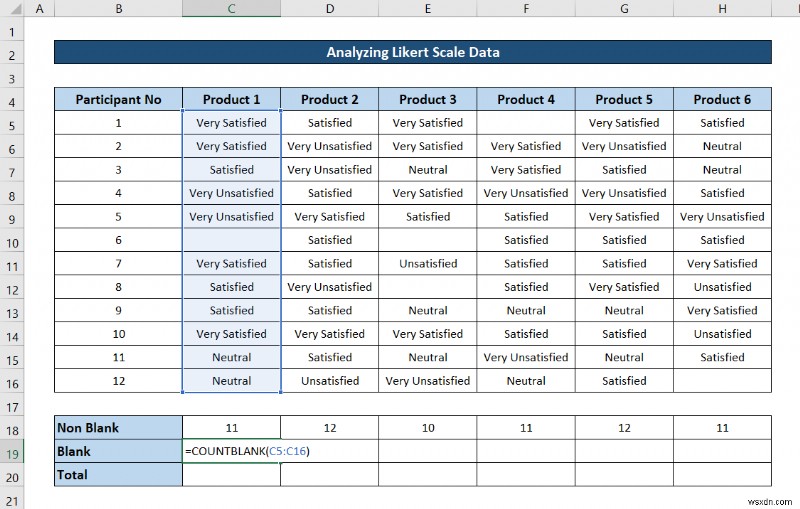Select column H header
Viewport: 800px width, 509px height.
pos(722,8)
